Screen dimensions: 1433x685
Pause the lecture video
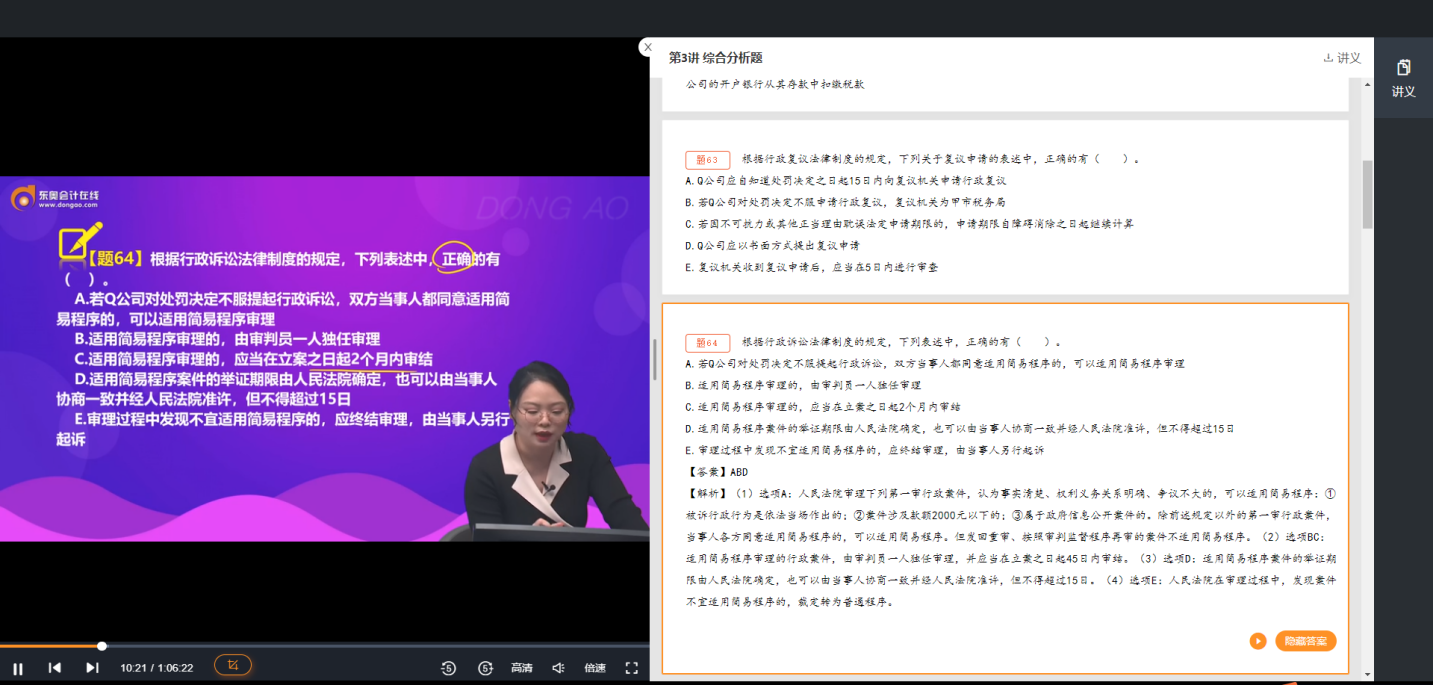coord(18,667)
